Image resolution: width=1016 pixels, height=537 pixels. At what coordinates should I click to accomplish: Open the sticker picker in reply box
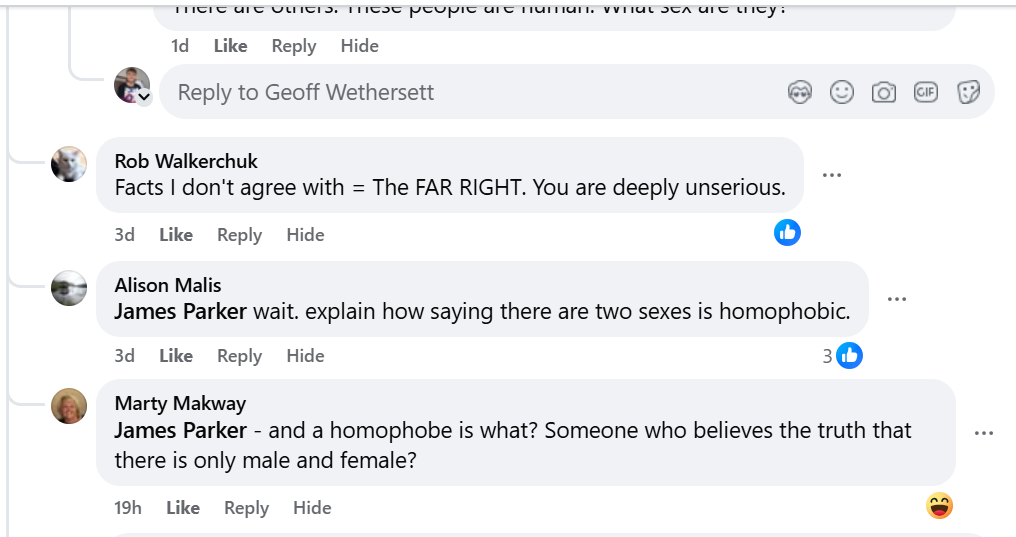[968, 93]
